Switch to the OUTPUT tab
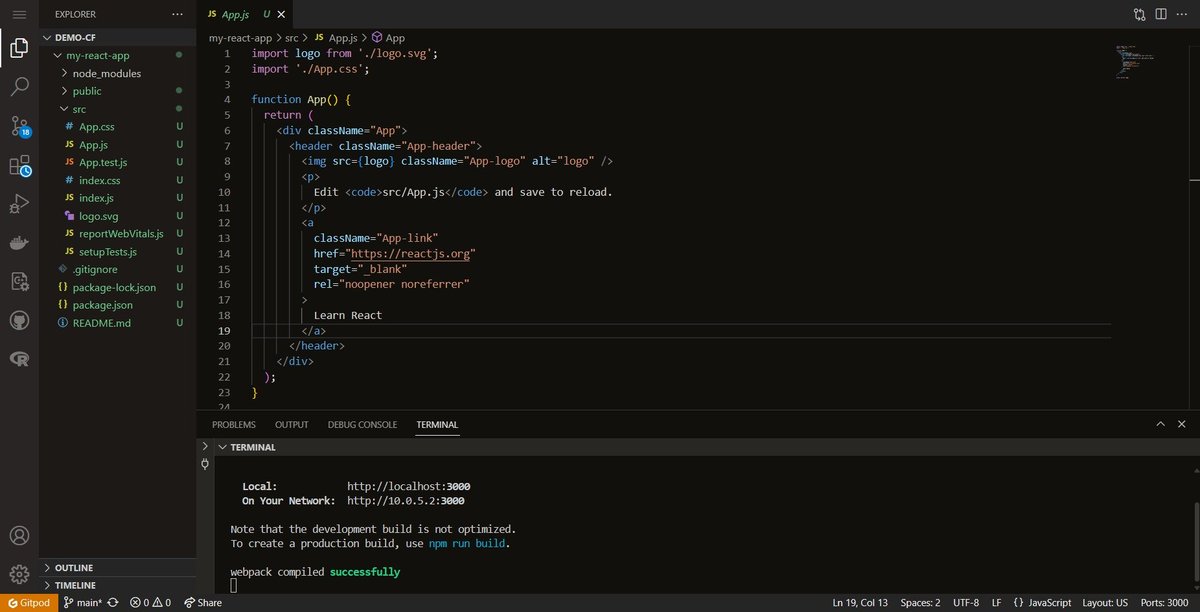This screenshot has width=1200, height=612. click(291, 425)
